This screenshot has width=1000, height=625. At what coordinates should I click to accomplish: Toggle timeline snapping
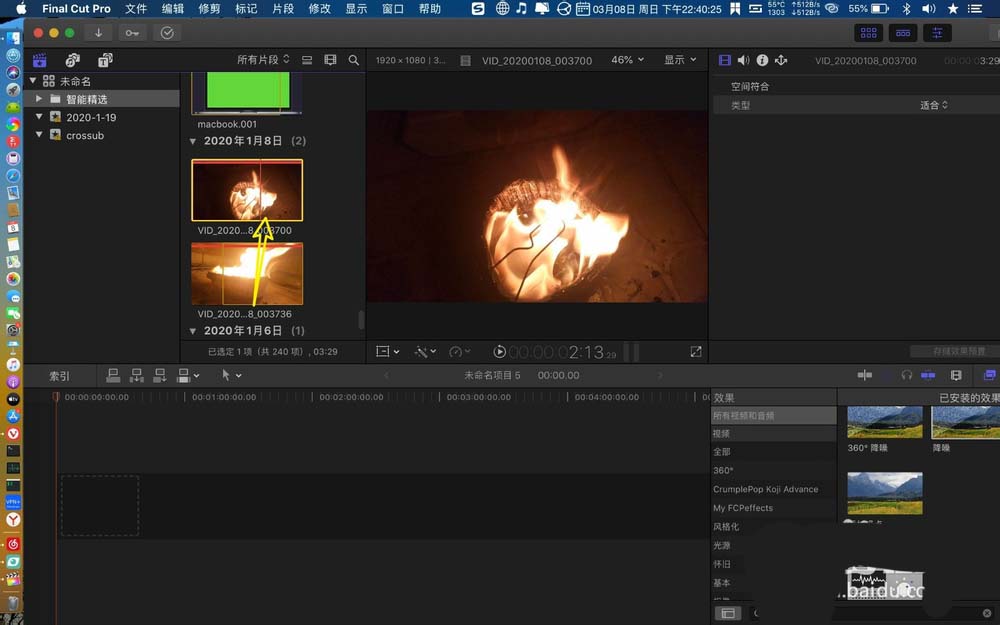pos(928,375)
